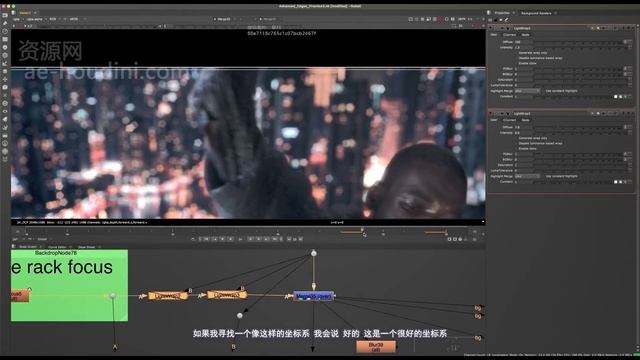Open the 3D nodes toolbar menu

coord(5,87)
